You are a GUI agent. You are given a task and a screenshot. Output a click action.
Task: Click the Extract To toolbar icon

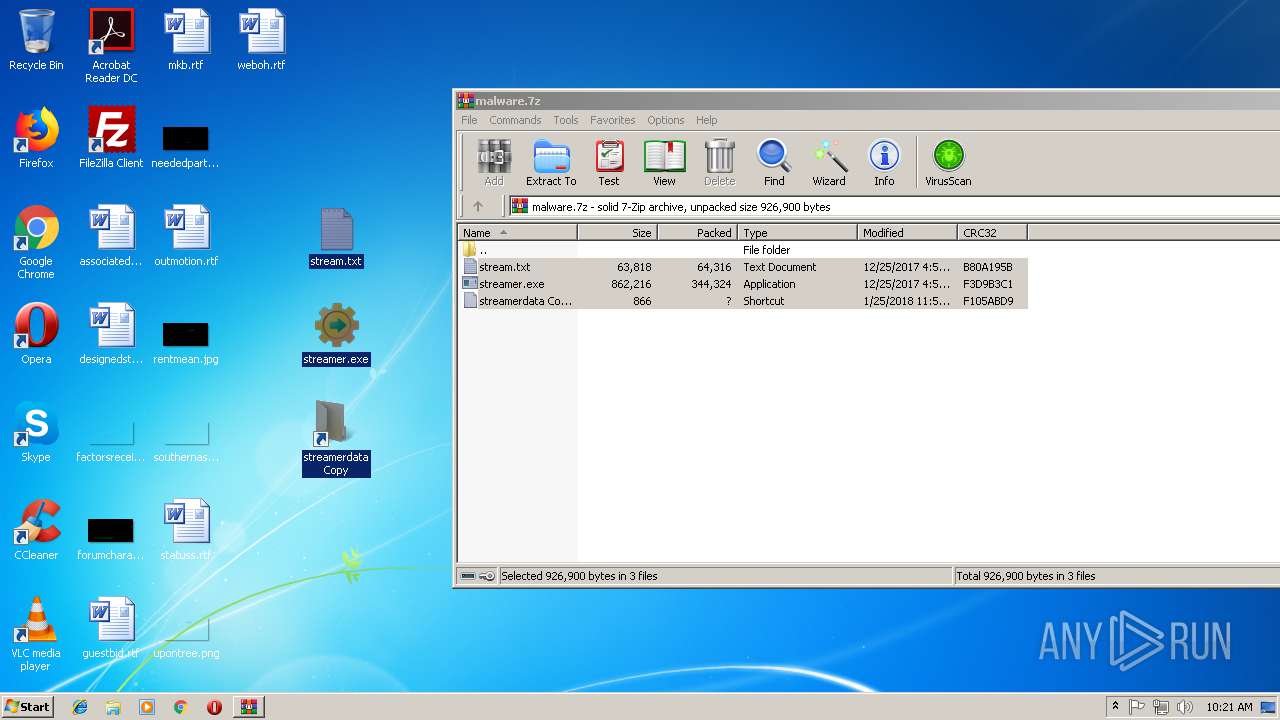coord(551,163)
